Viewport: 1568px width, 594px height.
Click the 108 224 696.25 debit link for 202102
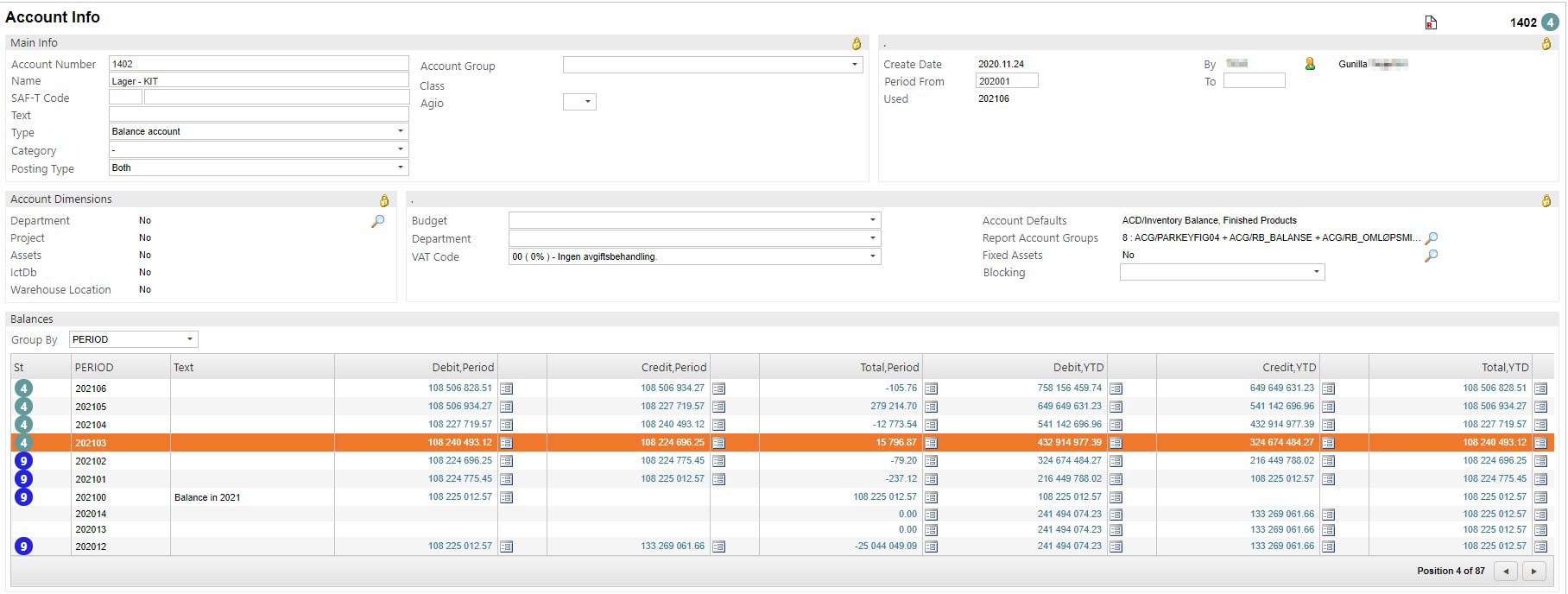[459, 461]
